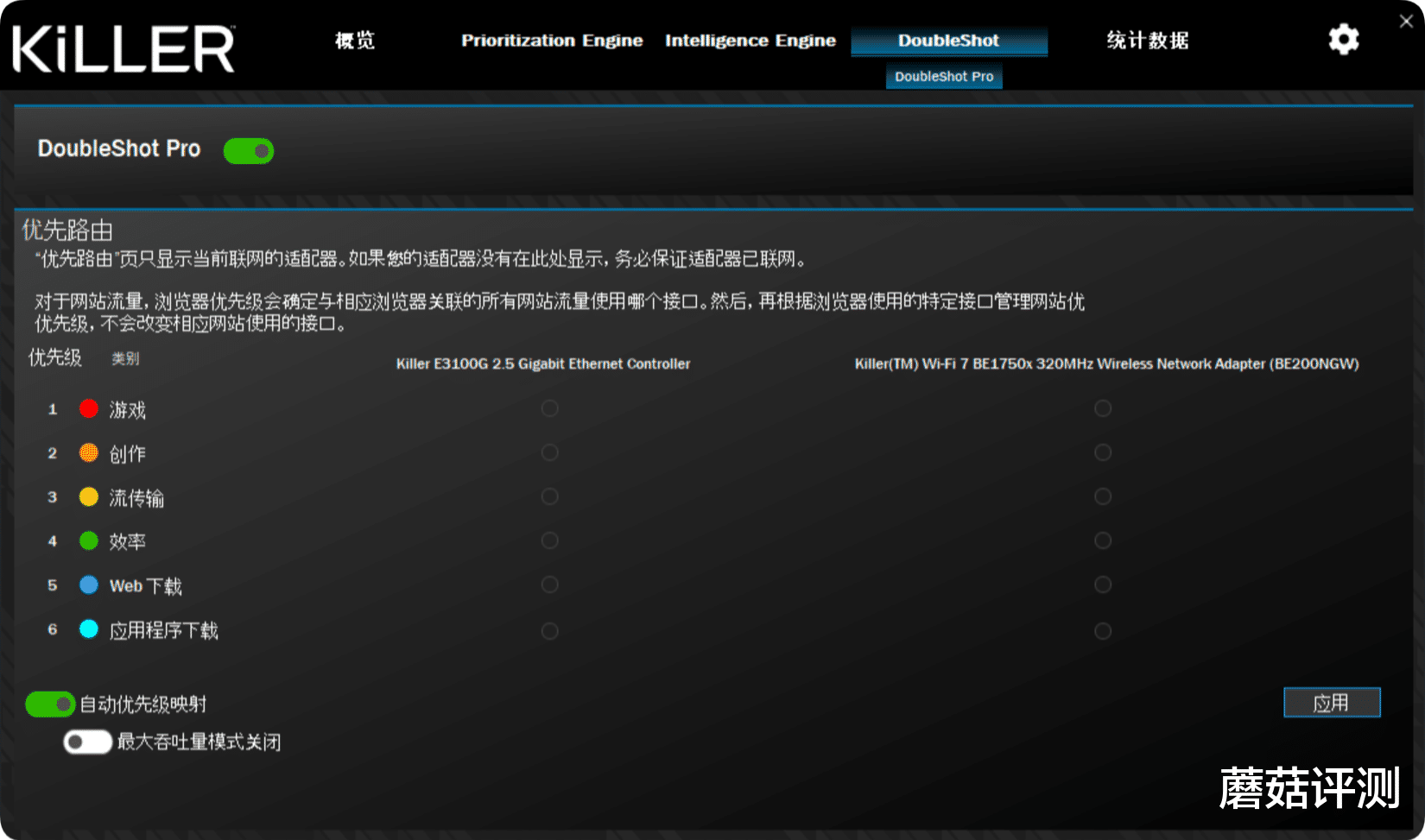This screenshot has height=840, width=1425.
Task: Open the settings gear icon
Action: click(x=1343, y=40)
